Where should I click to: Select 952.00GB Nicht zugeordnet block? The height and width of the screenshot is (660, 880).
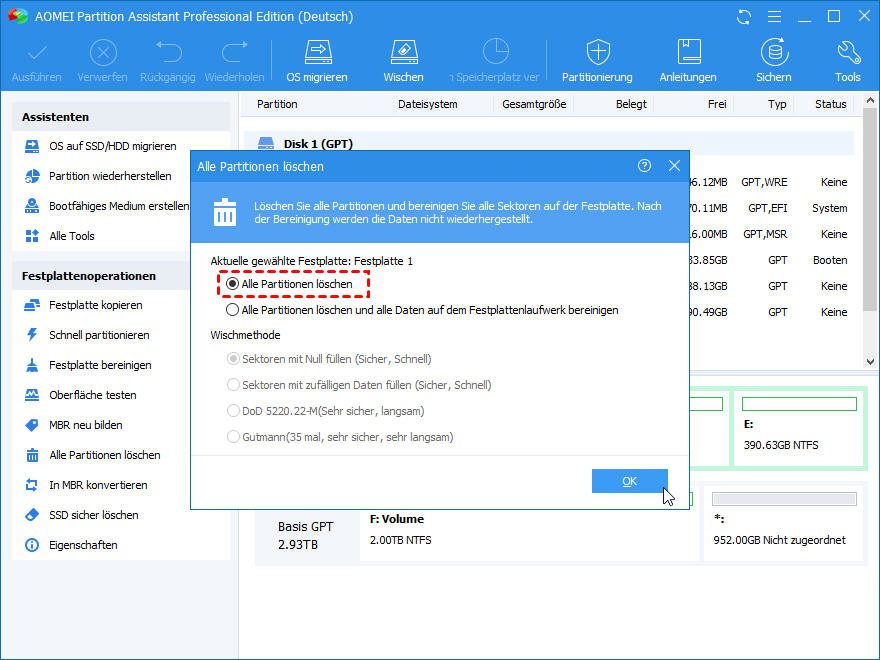(x=783, y=523)
